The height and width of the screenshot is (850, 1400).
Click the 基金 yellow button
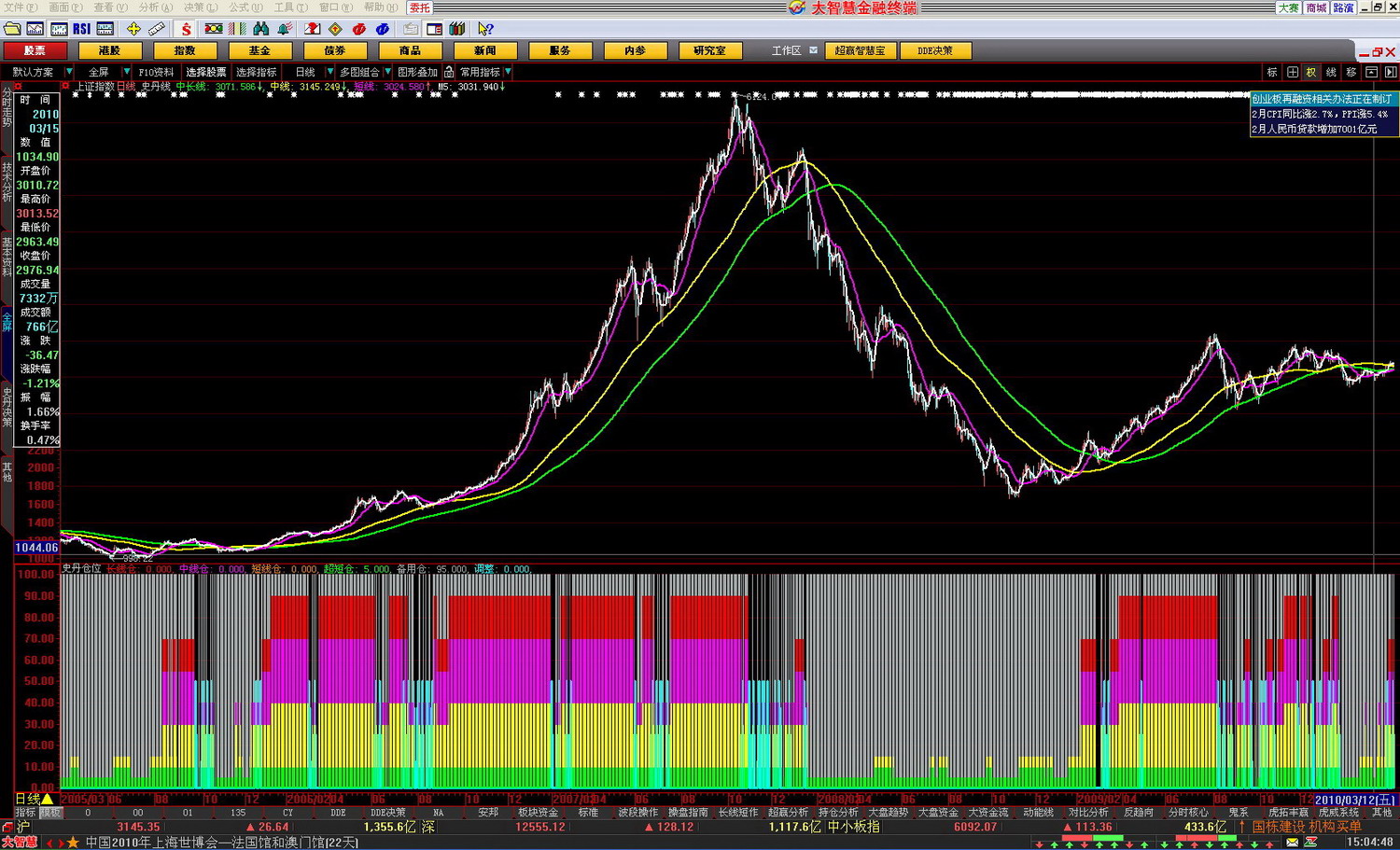tap(259, 50)
